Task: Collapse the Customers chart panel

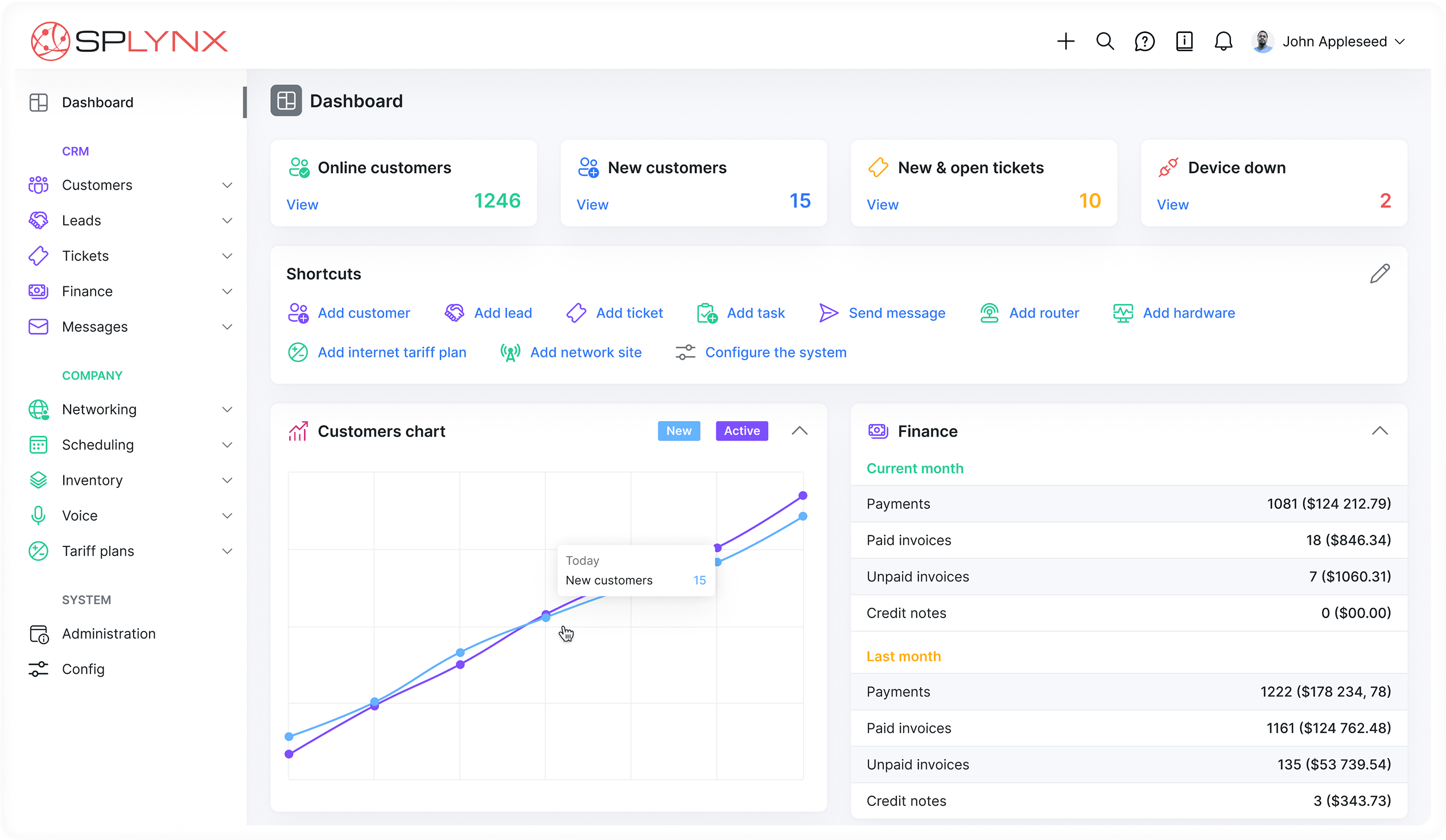Action: (x=800, y=431)
